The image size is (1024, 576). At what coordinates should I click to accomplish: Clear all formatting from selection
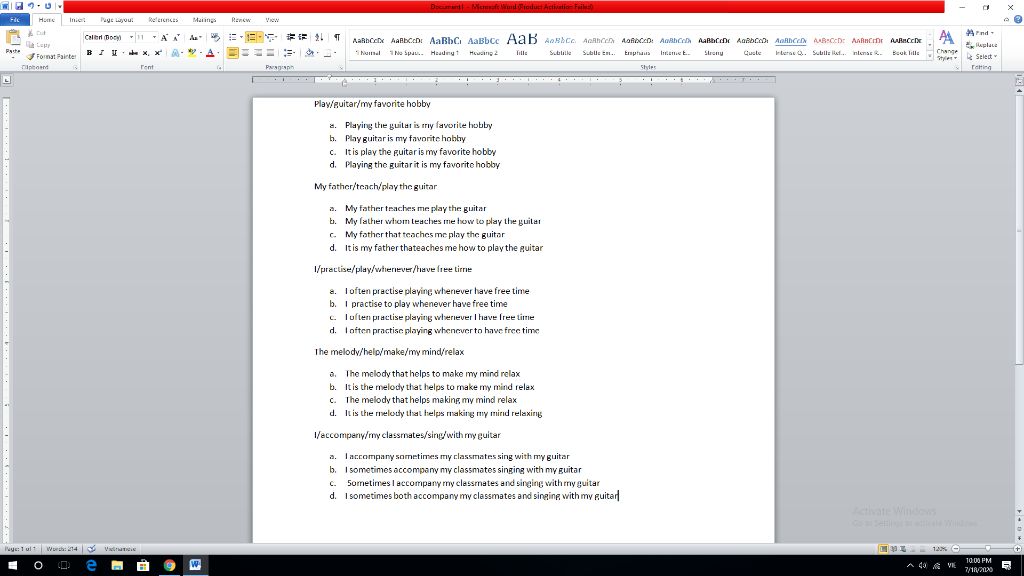[215, 38]
